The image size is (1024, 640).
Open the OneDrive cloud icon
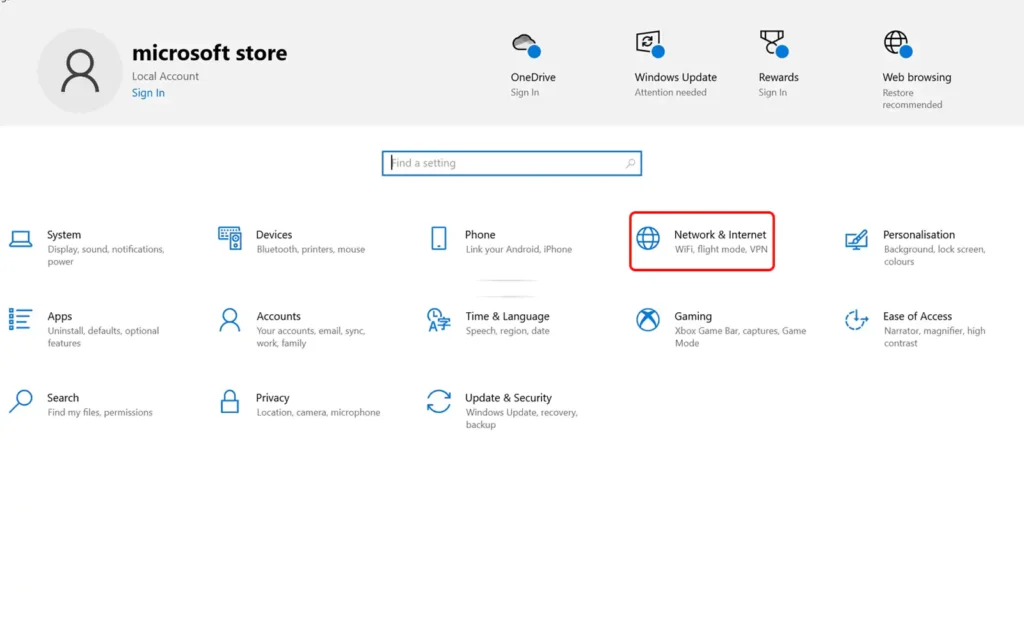(x=526, y=45)
